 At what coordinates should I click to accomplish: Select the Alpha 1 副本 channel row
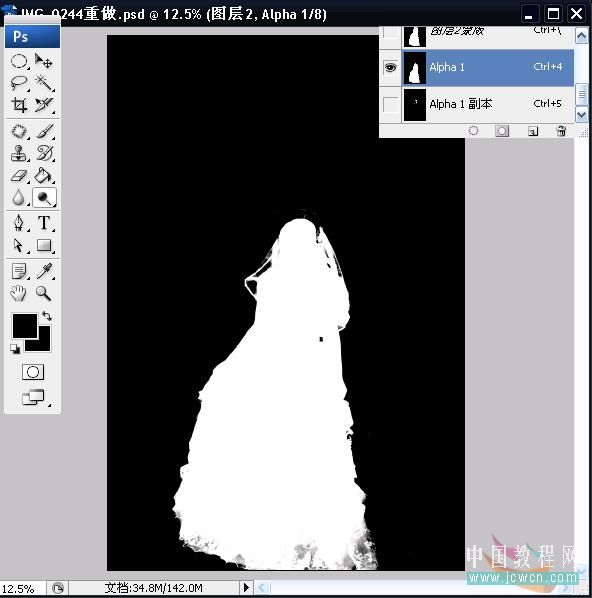pyautogui.click(x=476, y=104)
